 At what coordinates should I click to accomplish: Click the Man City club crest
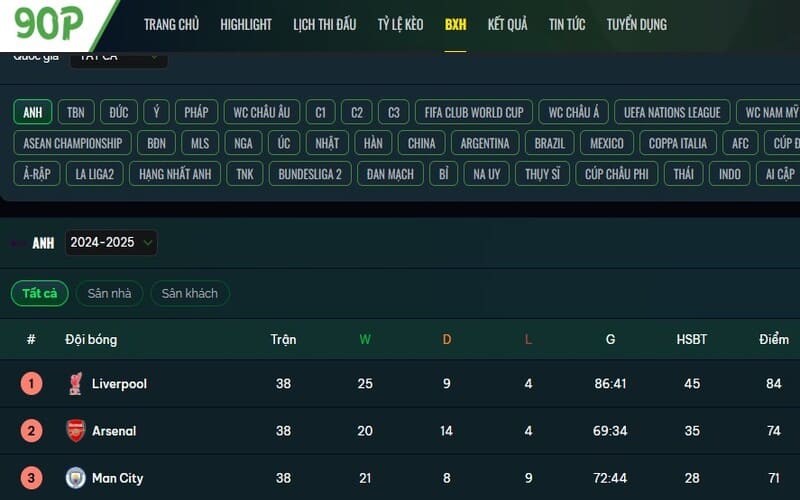tap(76, 478)
